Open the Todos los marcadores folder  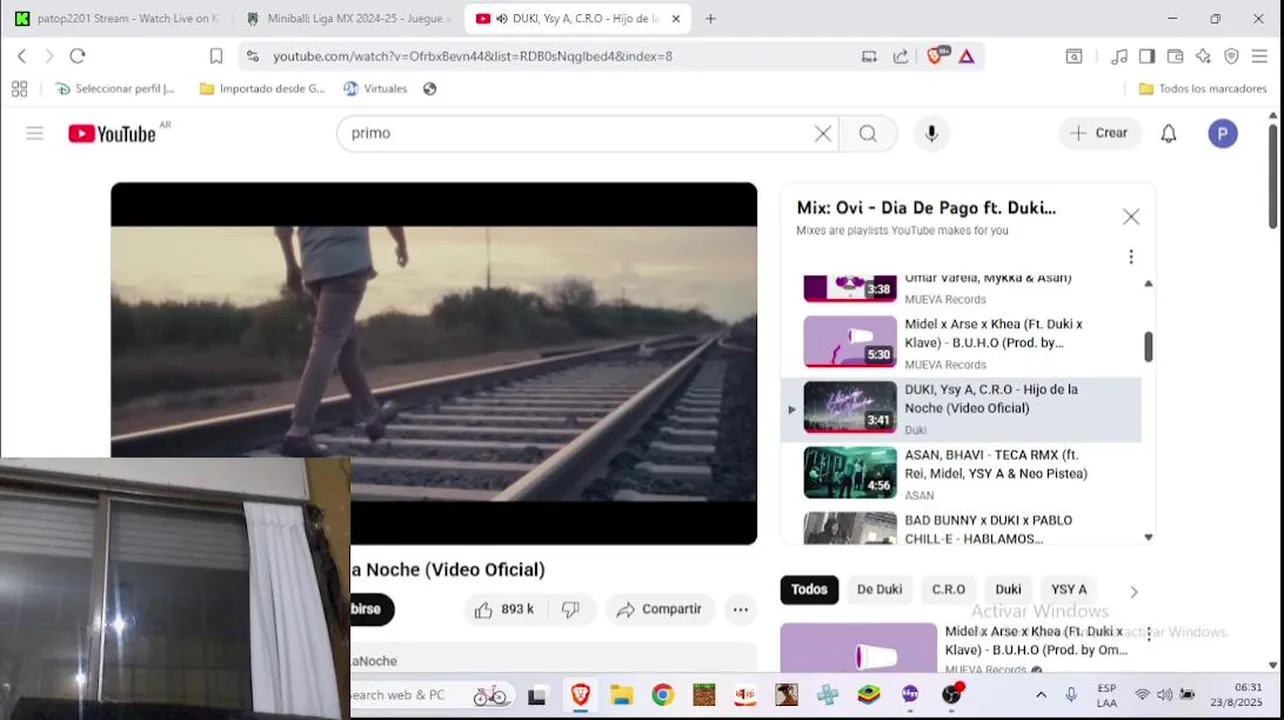tap(1203, 89)
